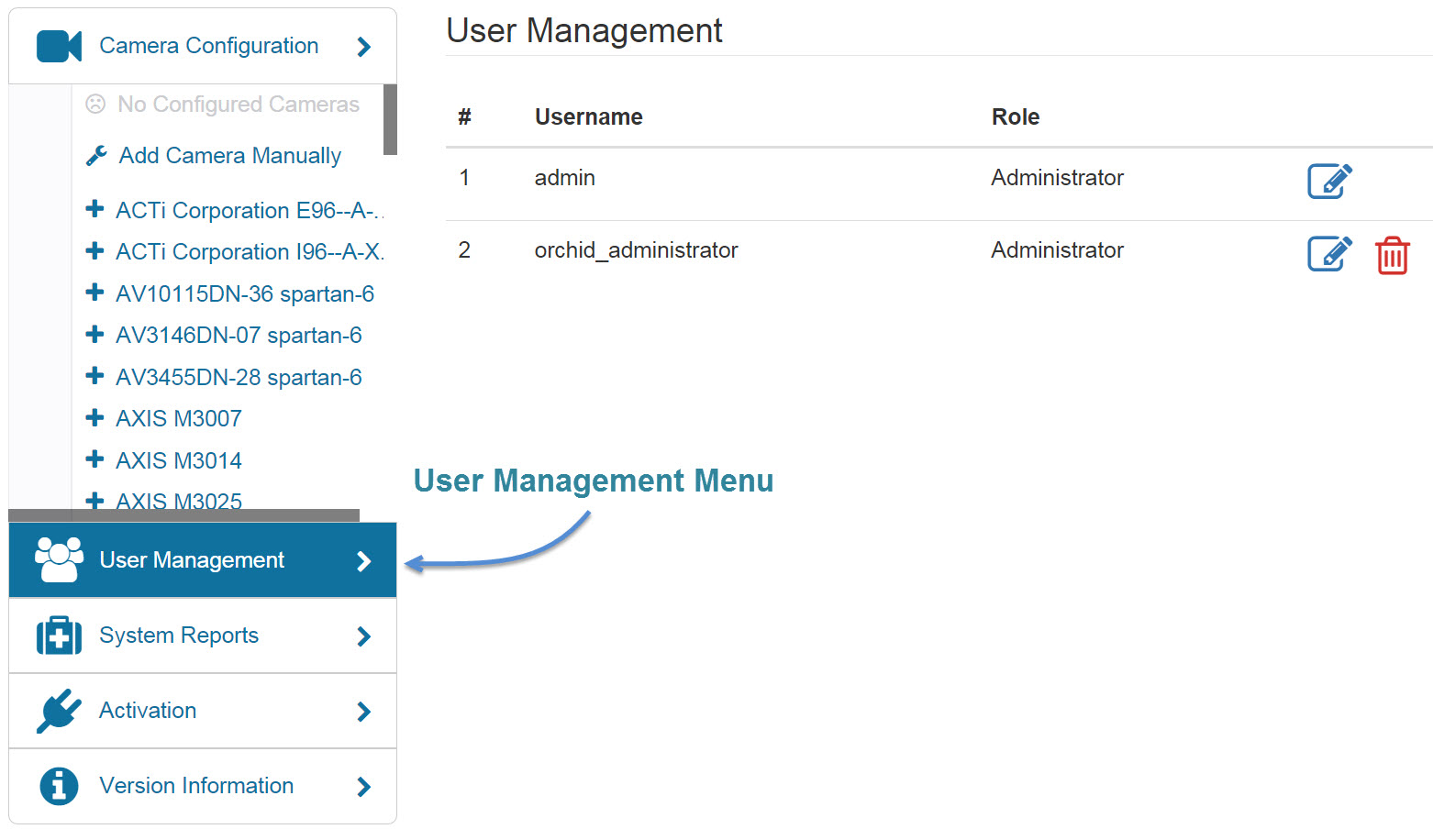Edit the admin user with the pencil icon
The width and height of the screenshot is (1433, 840).
tap(1329, 181)
